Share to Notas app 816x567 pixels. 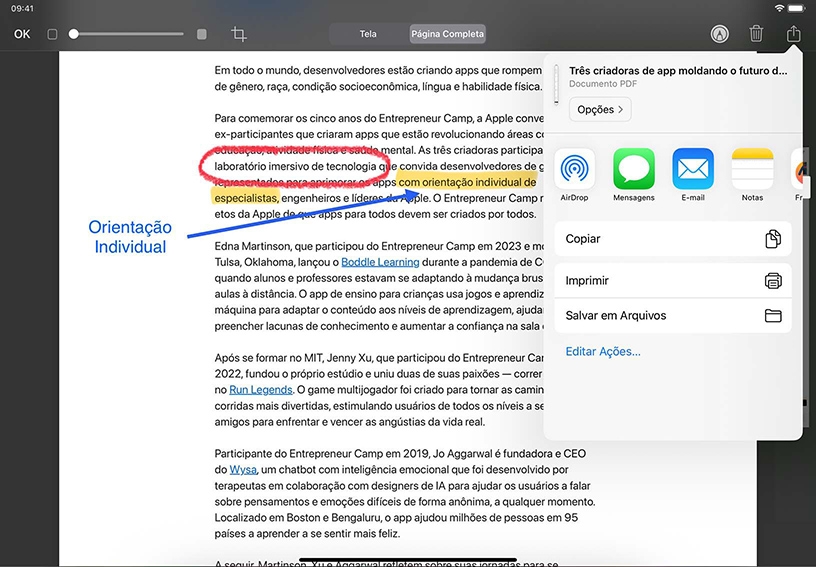(x=753, y=175)
